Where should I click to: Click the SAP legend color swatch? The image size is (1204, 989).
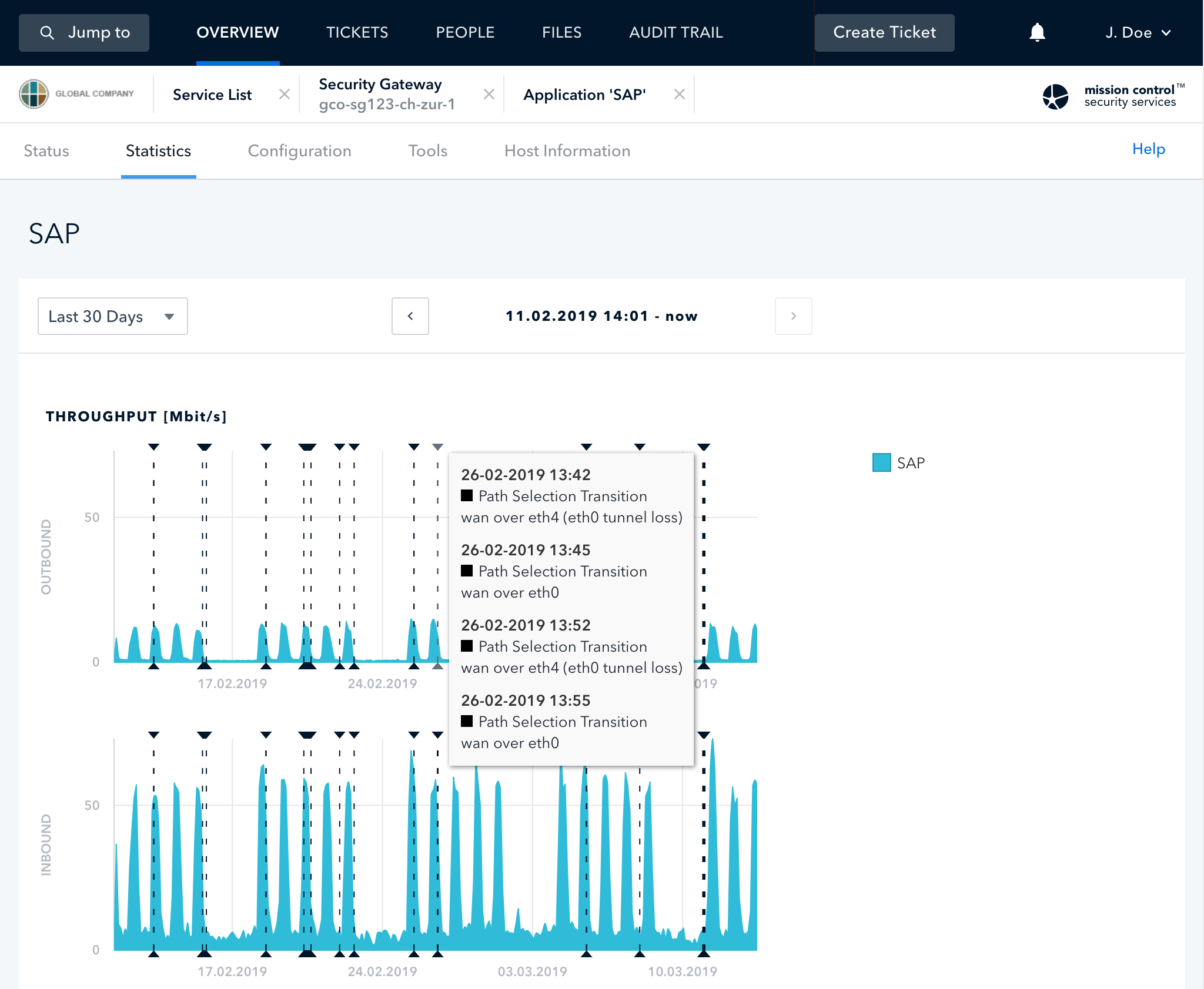pyautogui.click(x=881, y=462)
